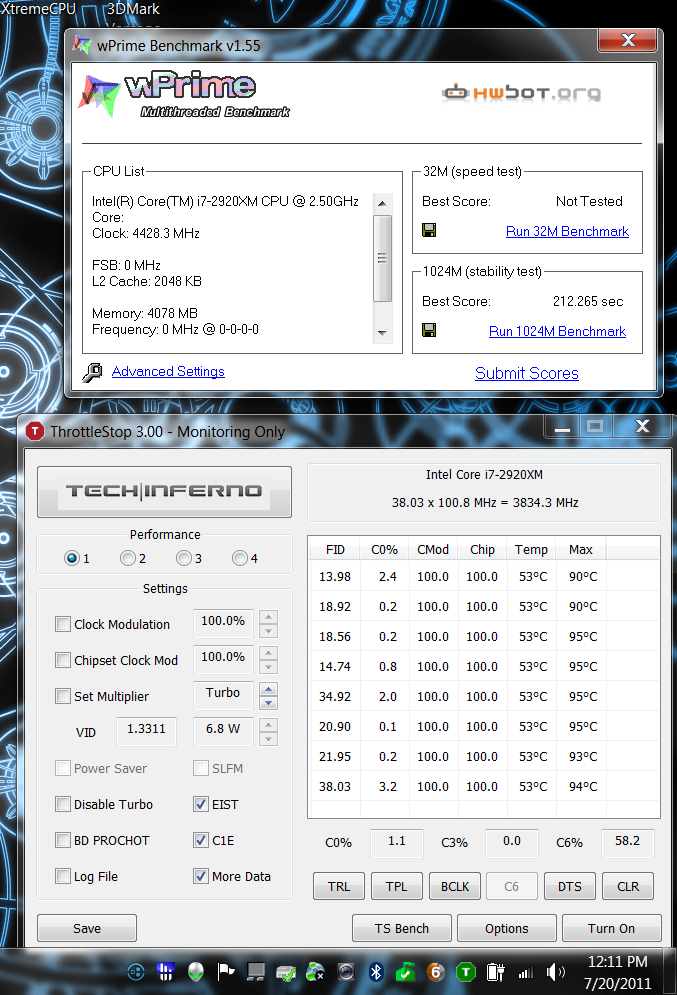The image size is (677, 995).
Task: Select performance profile 3 radio button
Action: (x=183, y=558)
